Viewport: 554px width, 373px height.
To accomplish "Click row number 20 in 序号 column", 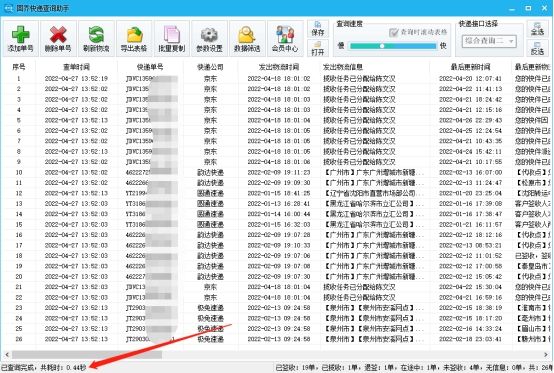I will click(x=19, y=277).
